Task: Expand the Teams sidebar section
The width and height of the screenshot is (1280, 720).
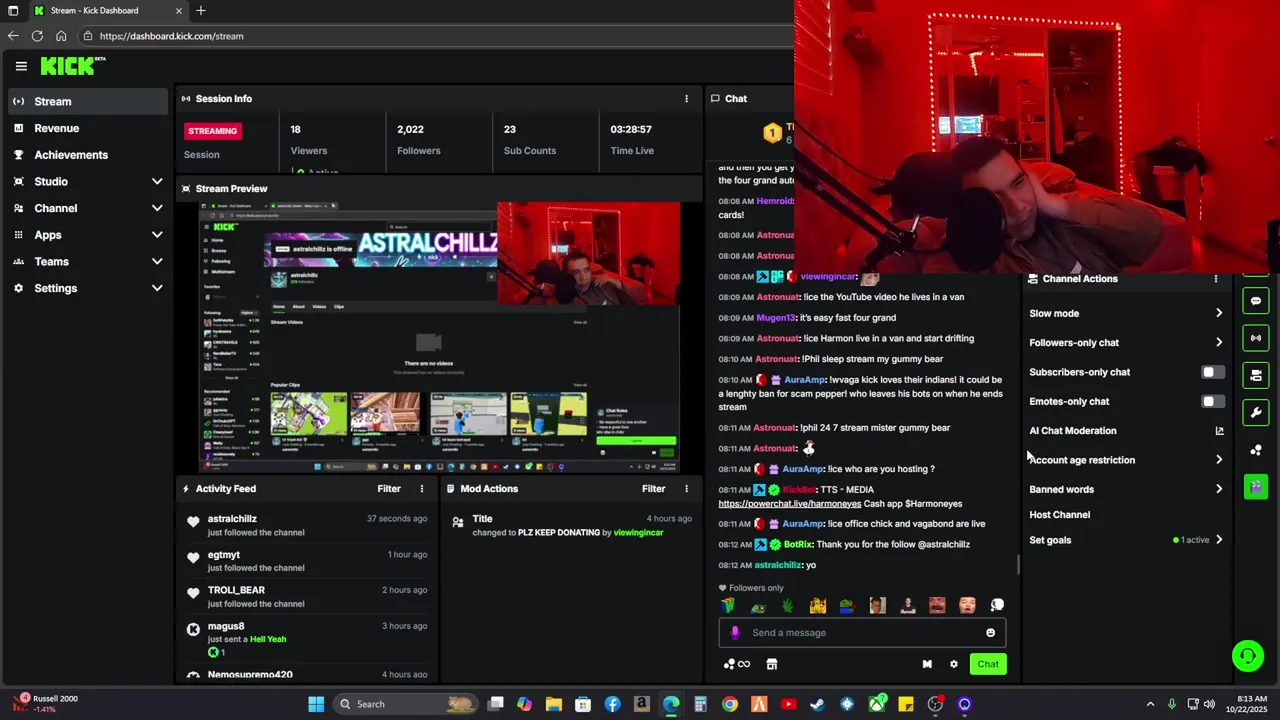Action: coord(157,262)
